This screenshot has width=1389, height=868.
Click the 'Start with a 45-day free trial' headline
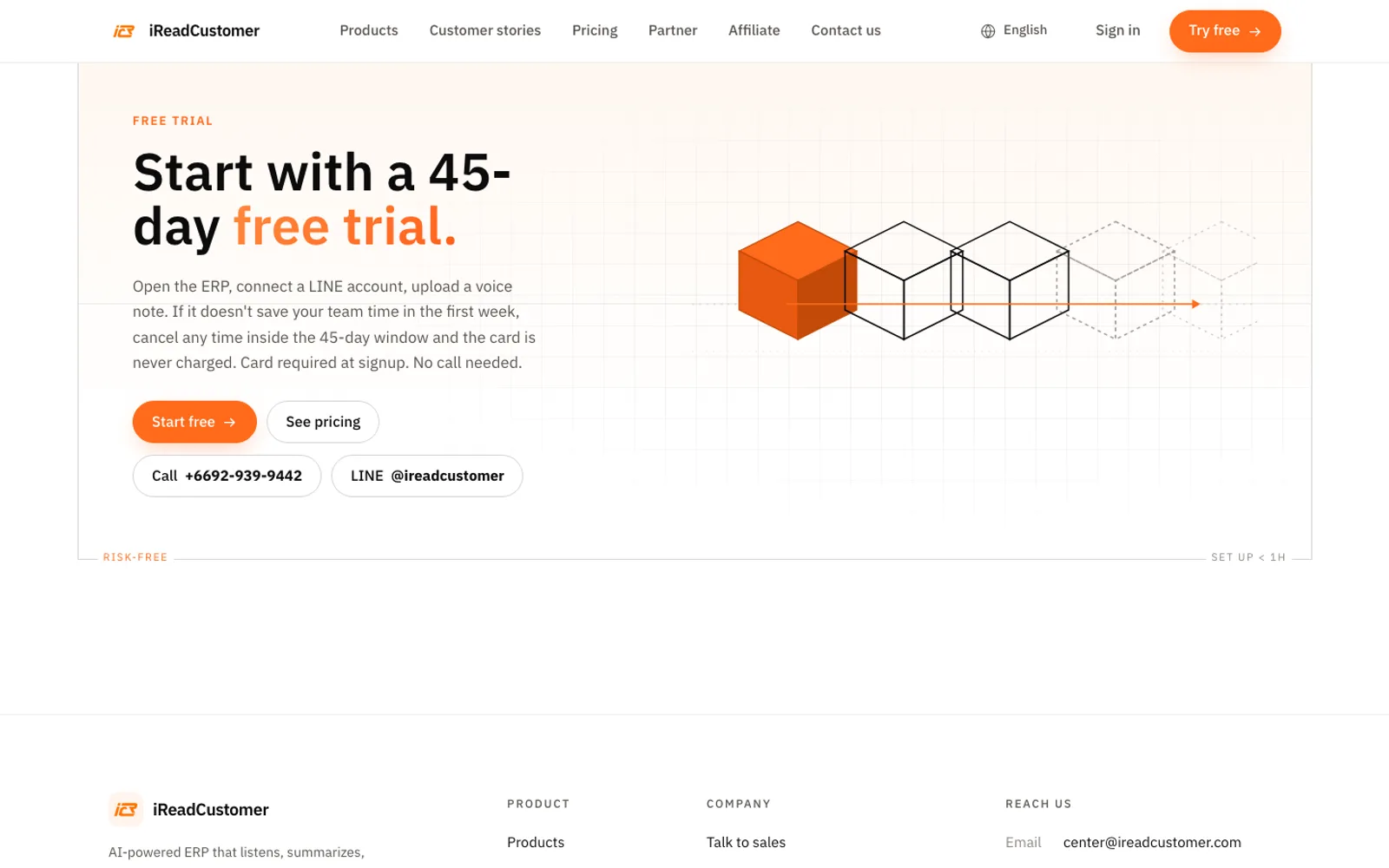pos(322,200)
